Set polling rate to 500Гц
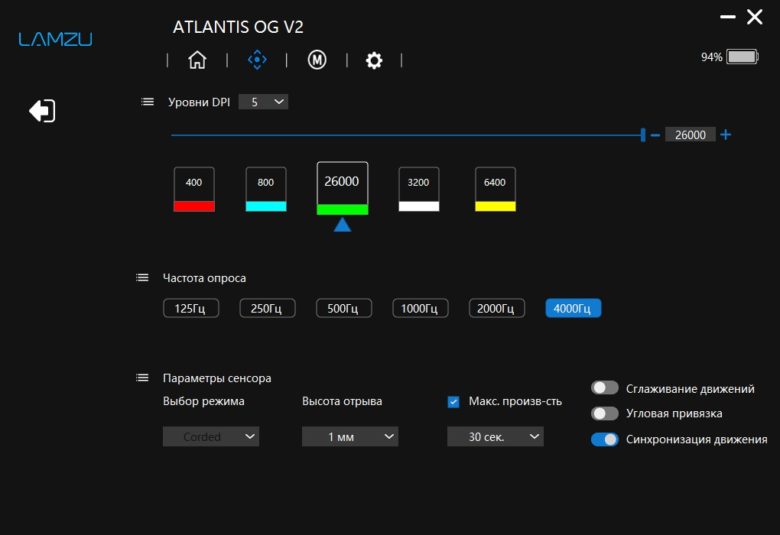 344,309
